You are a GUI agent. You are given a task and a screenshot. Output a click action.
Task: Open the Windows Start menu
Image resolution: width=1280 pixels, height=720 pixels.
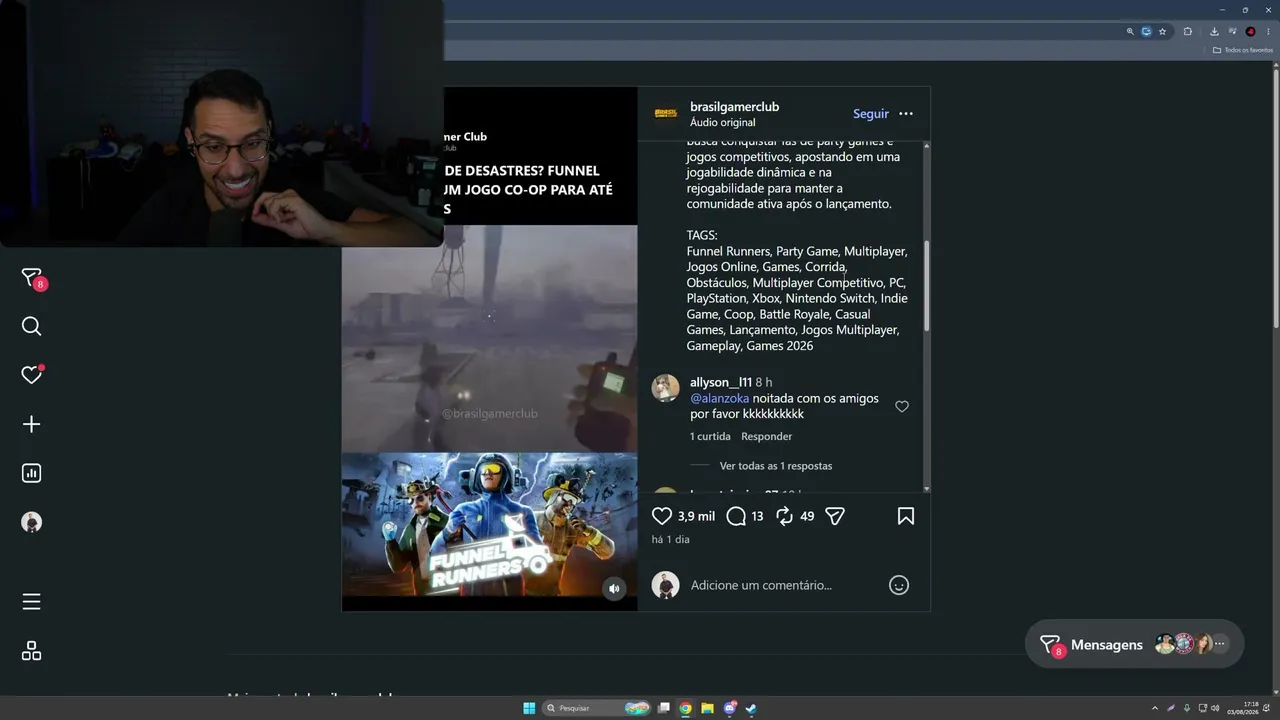click(529, 708)
